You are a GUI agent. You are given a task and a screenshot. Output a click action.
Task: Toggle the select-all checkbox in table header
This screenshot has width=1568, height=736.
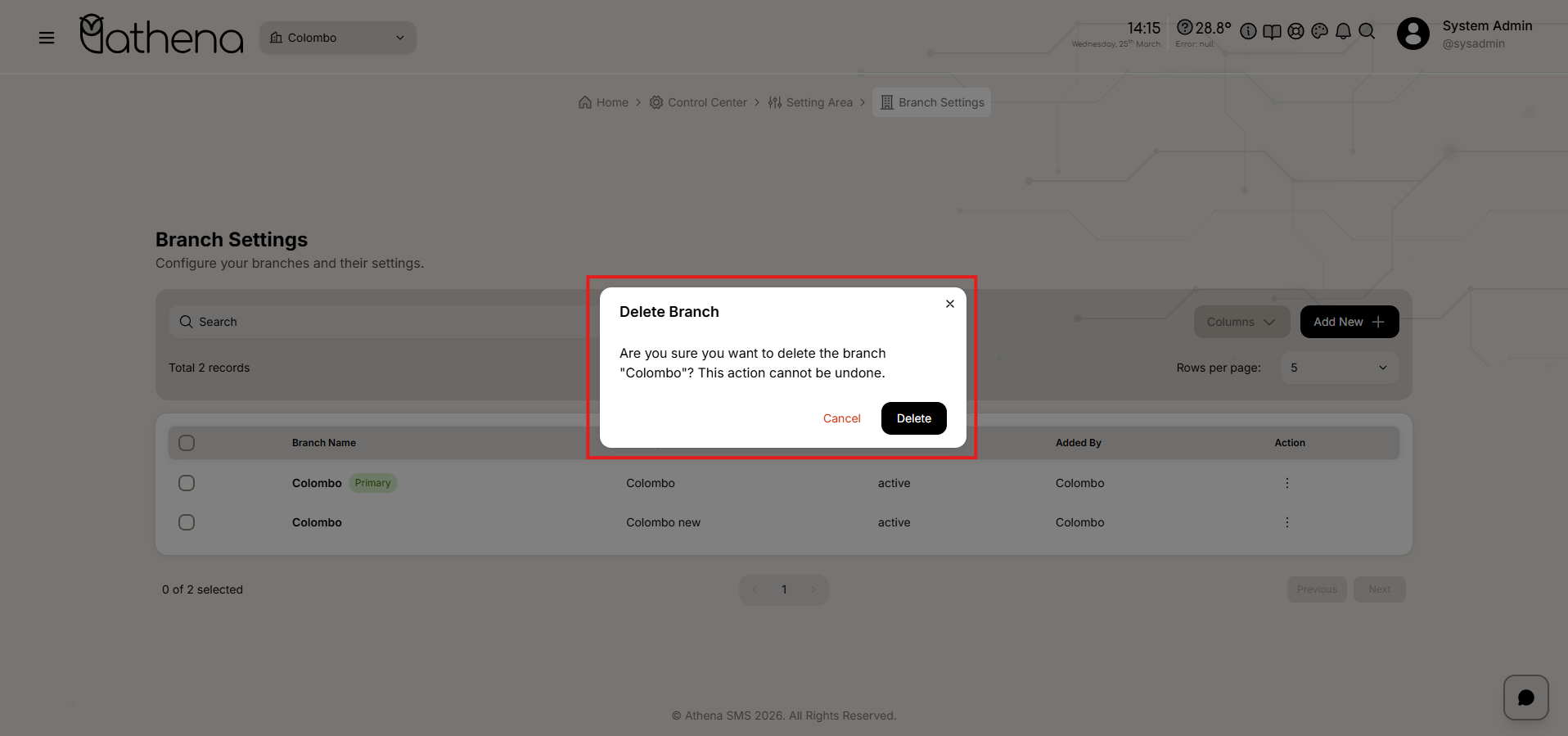tap(187, 443)
